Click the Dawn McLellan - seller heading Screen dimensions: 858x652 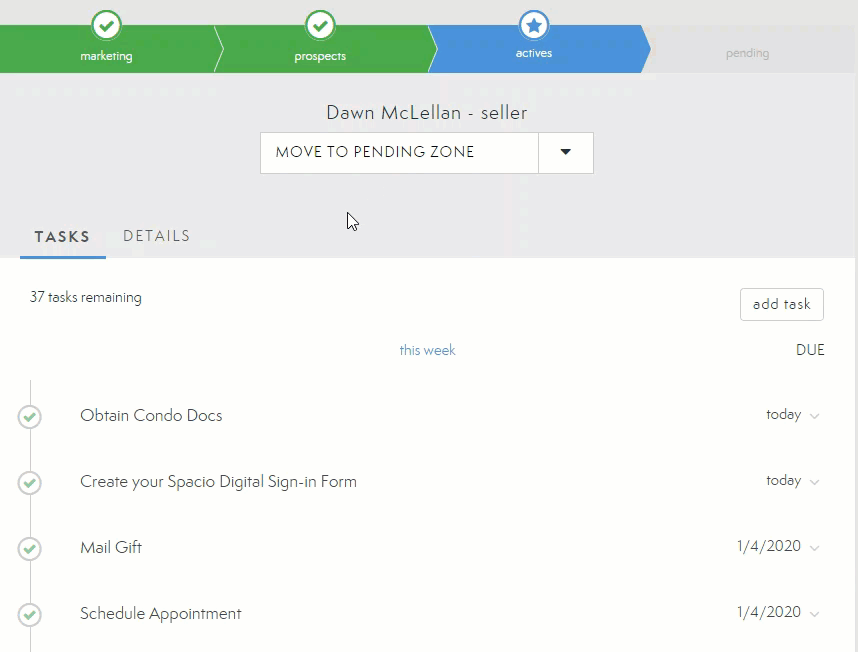pyautogui.click(x=427, y=112)
